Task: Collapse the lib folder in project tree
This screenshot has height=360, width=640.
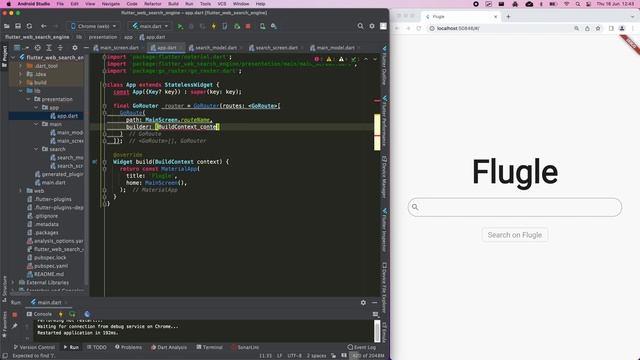Action: point(21,91)
